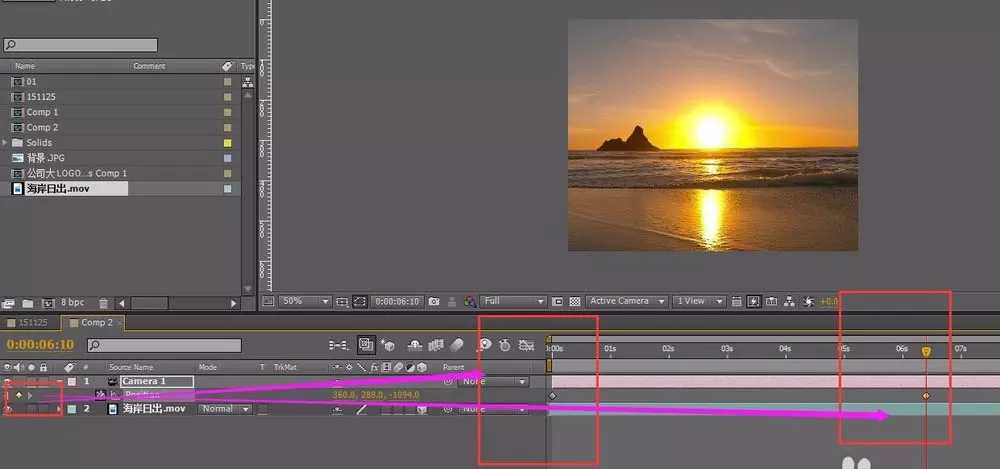This screenshot has height=469, width=1000.
Task: Open grid and guide options icon
Action: 342,301
